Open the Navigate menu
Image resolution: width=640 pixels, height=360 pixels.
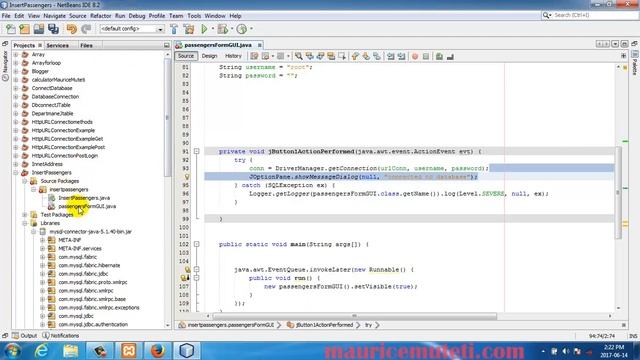pyautogui.click(x=54, y=16)
